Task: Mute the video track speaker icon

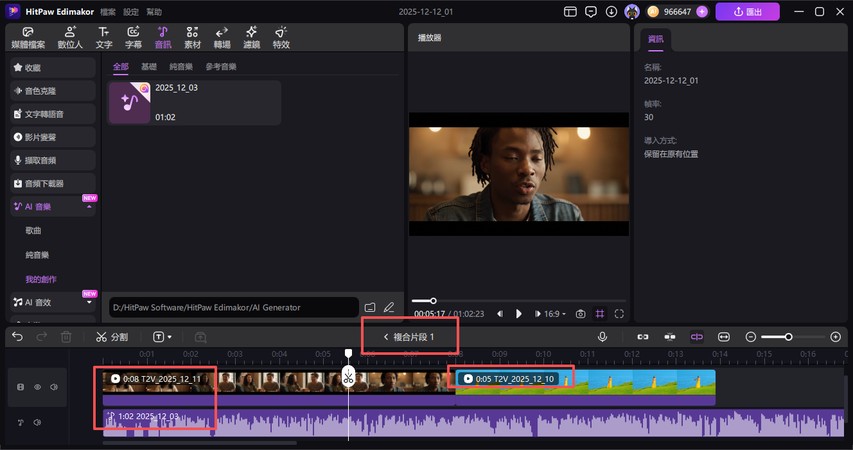Action: tap(54, 387)
